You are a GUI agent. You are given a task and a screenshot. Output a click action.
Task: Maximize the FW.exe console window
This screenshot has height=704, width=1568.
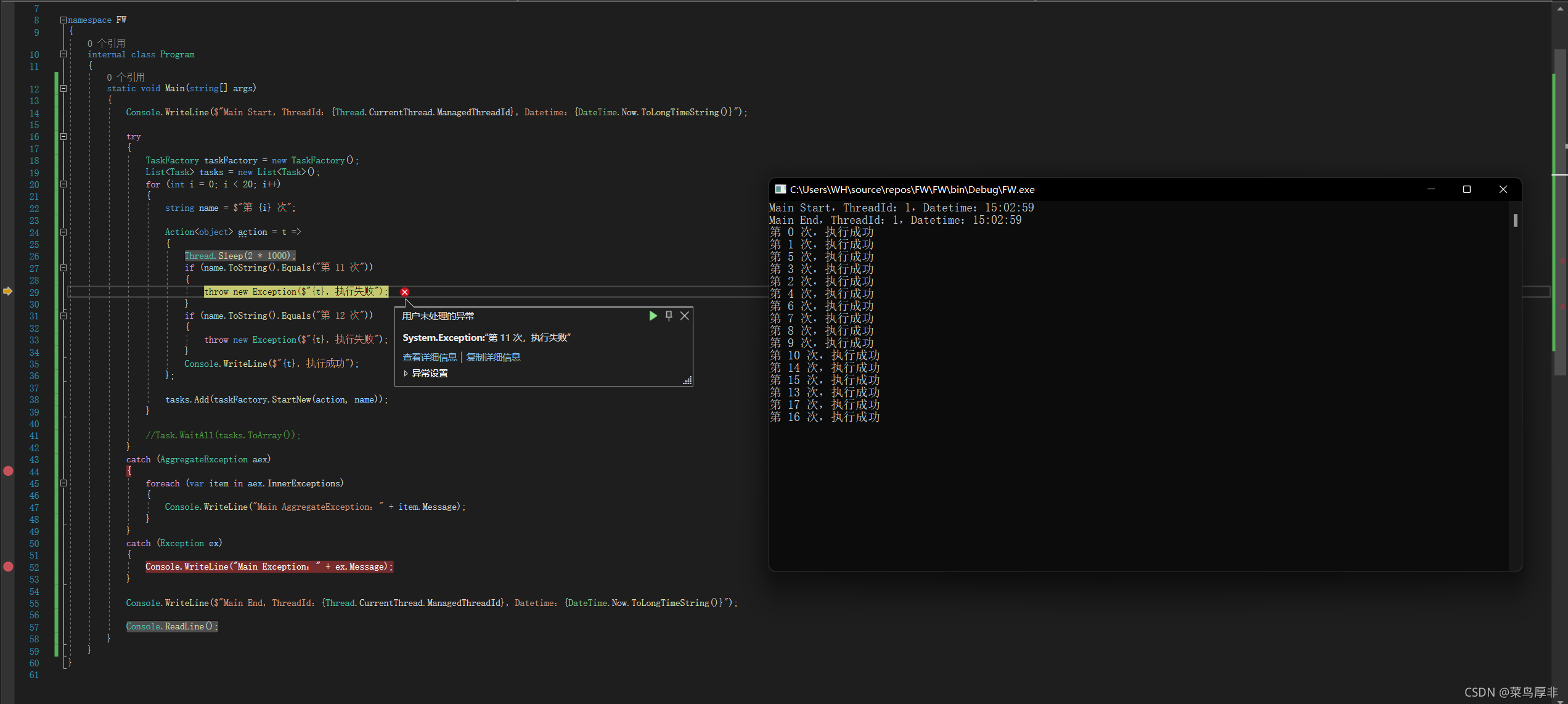pos(1467,189)
